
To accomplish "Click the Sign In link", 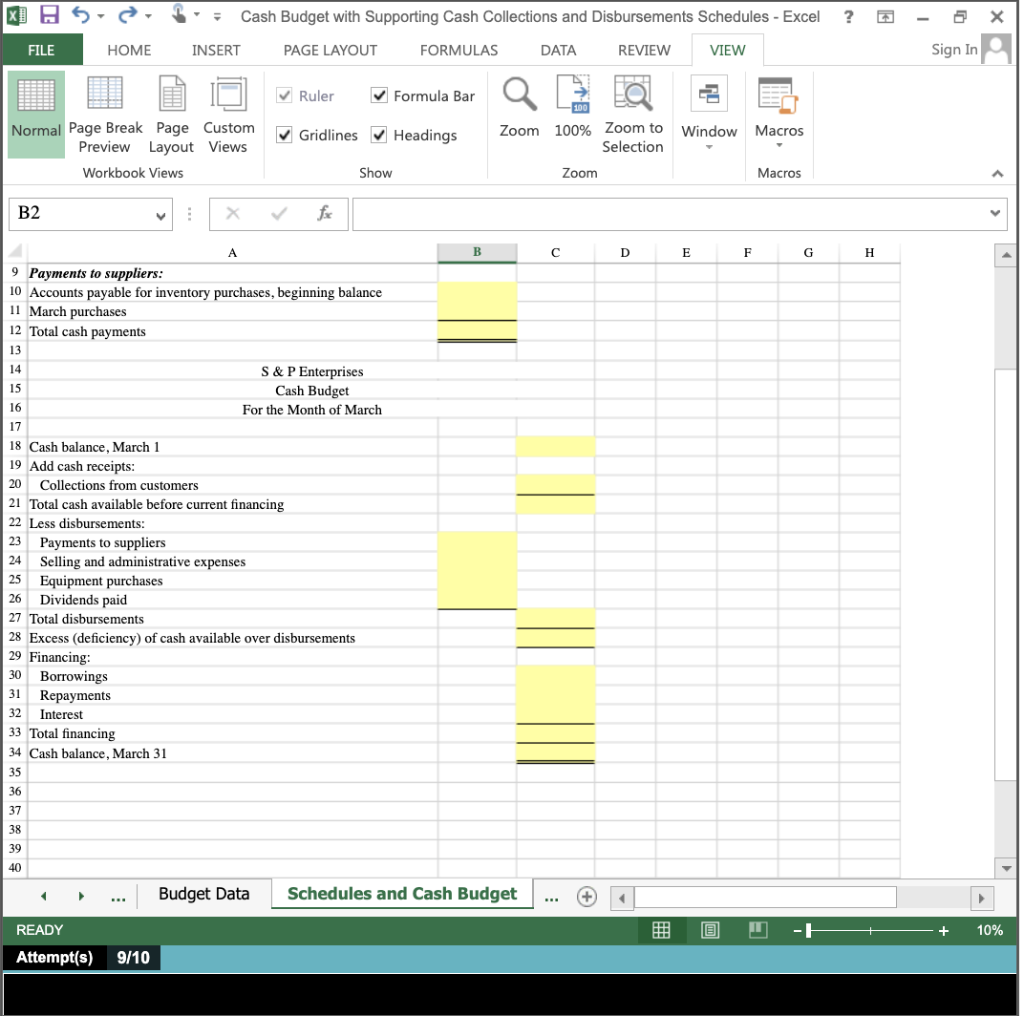I will click(x=953, y=48).
